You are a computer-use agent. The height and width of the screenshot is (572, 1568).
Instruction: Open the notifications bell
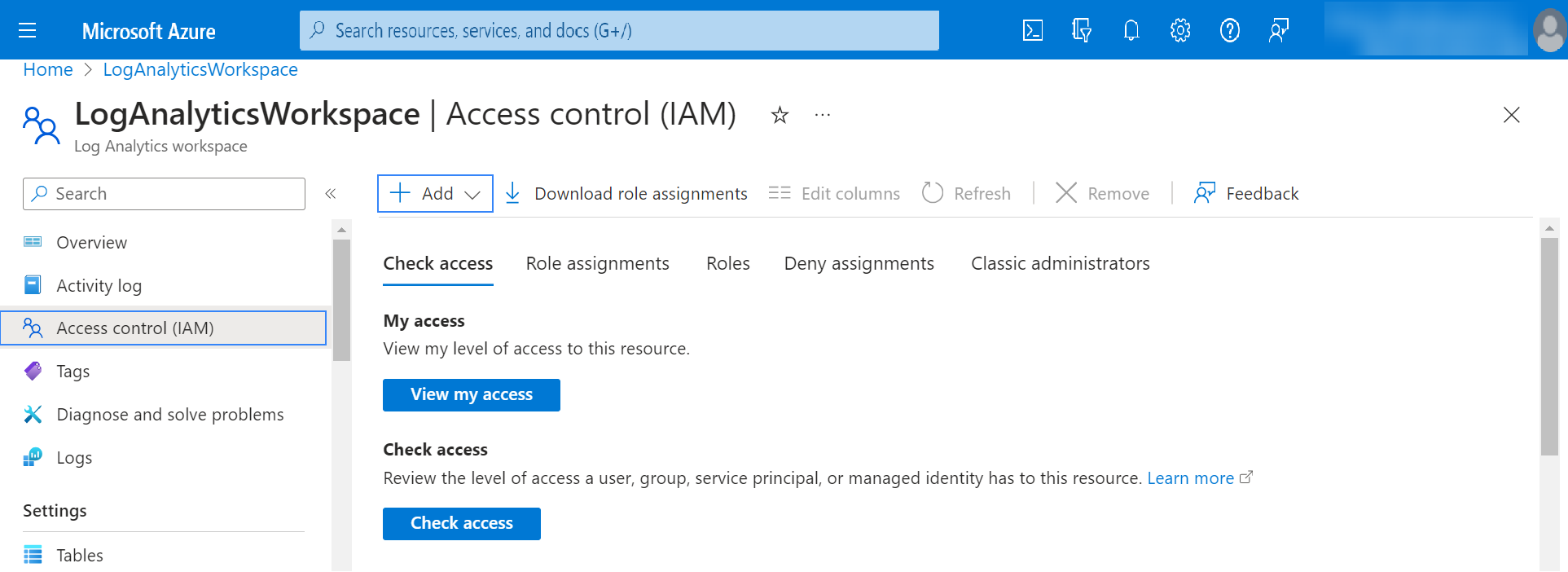(1131, 31)
